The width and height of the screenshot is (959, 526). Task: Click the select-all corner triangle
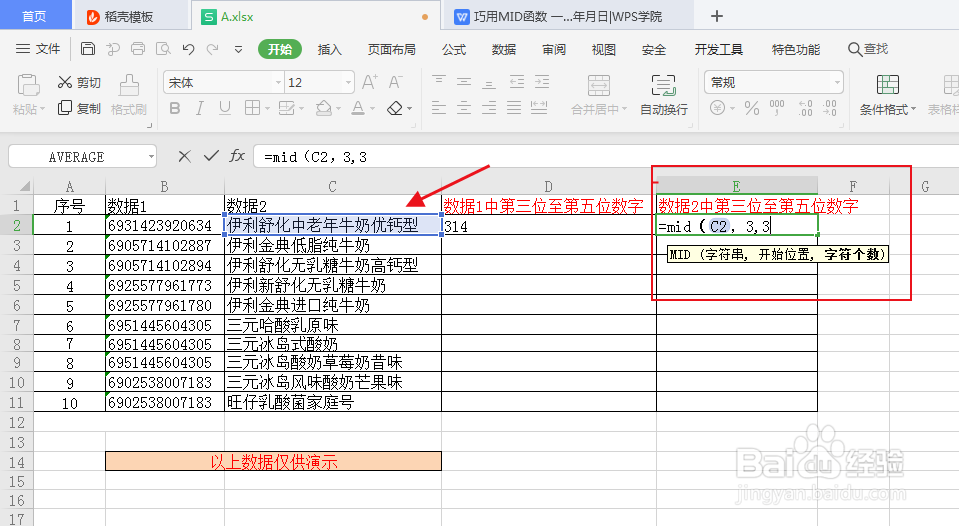coord(24,186)
